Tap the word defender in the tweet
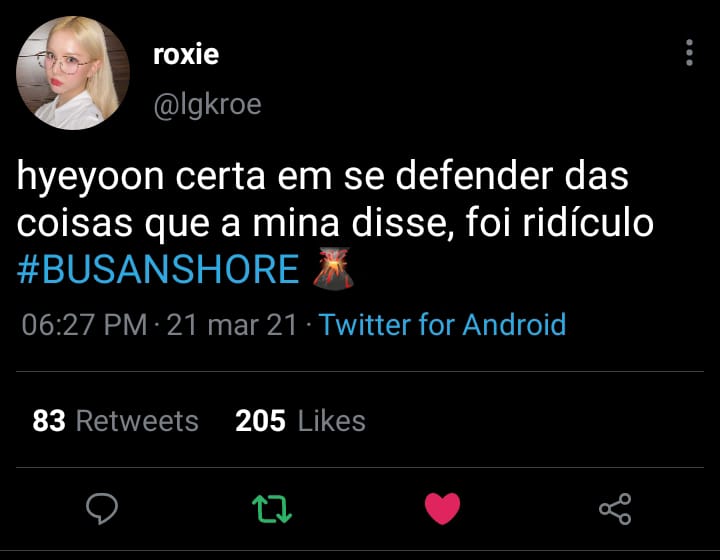Viewport: 720px width, 560px height. 474,176
